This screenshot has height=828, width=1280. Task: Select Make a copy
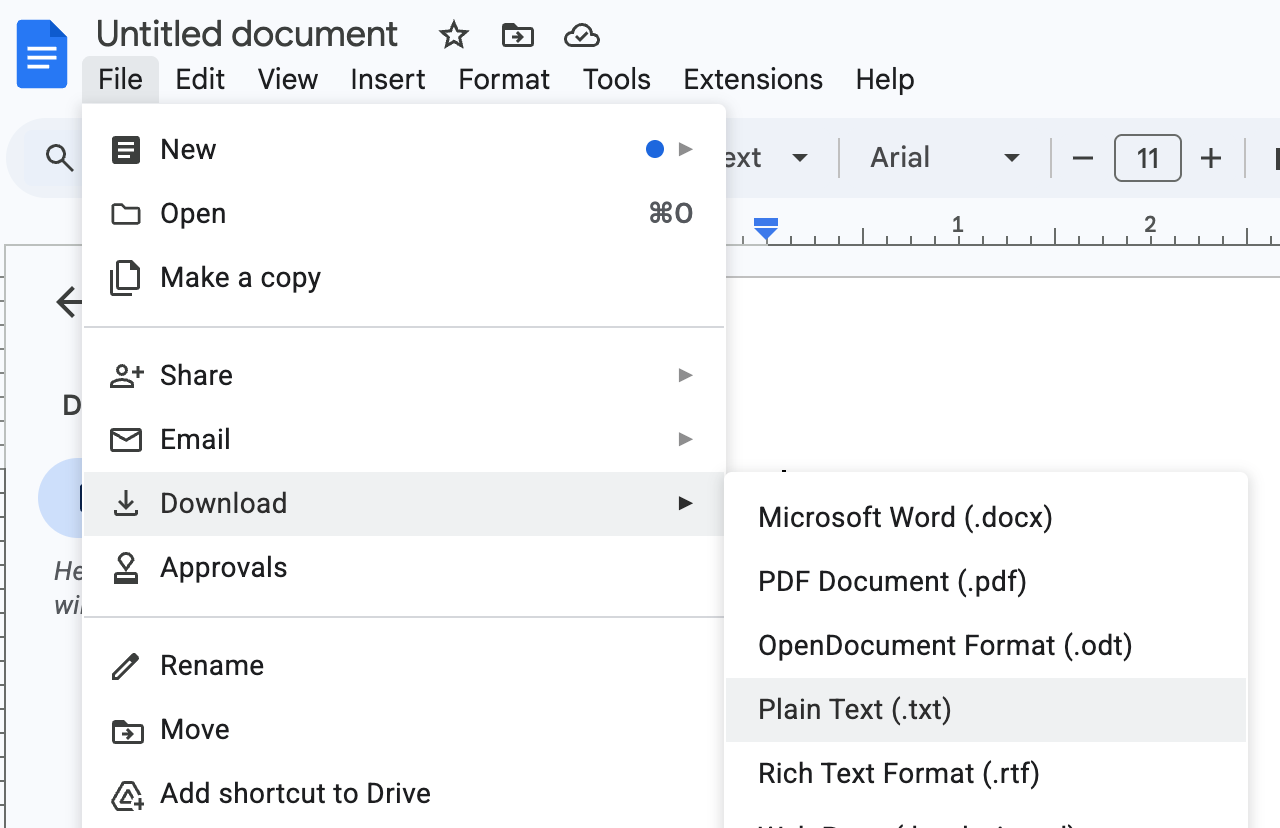tap(240, 278)
